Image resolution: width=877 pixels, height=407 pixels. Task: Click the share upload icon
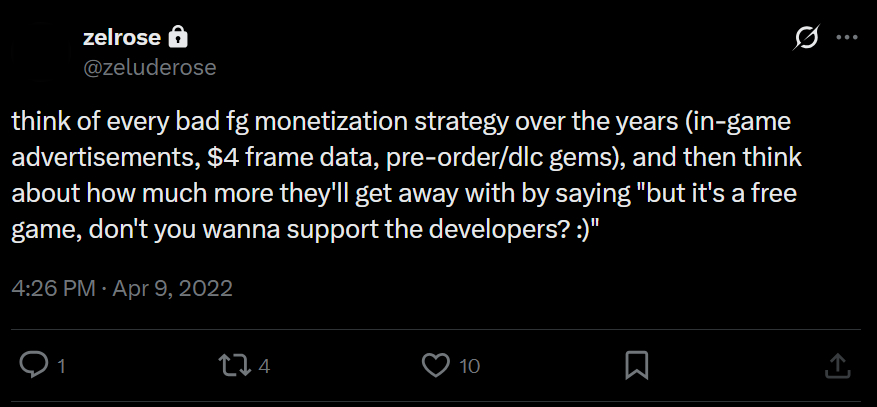click(837, 366)
